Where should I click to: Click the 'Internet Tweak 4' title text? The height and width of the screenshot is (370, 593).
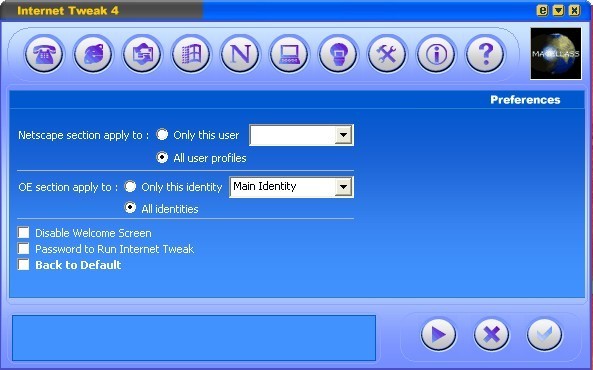pos(68,10)
